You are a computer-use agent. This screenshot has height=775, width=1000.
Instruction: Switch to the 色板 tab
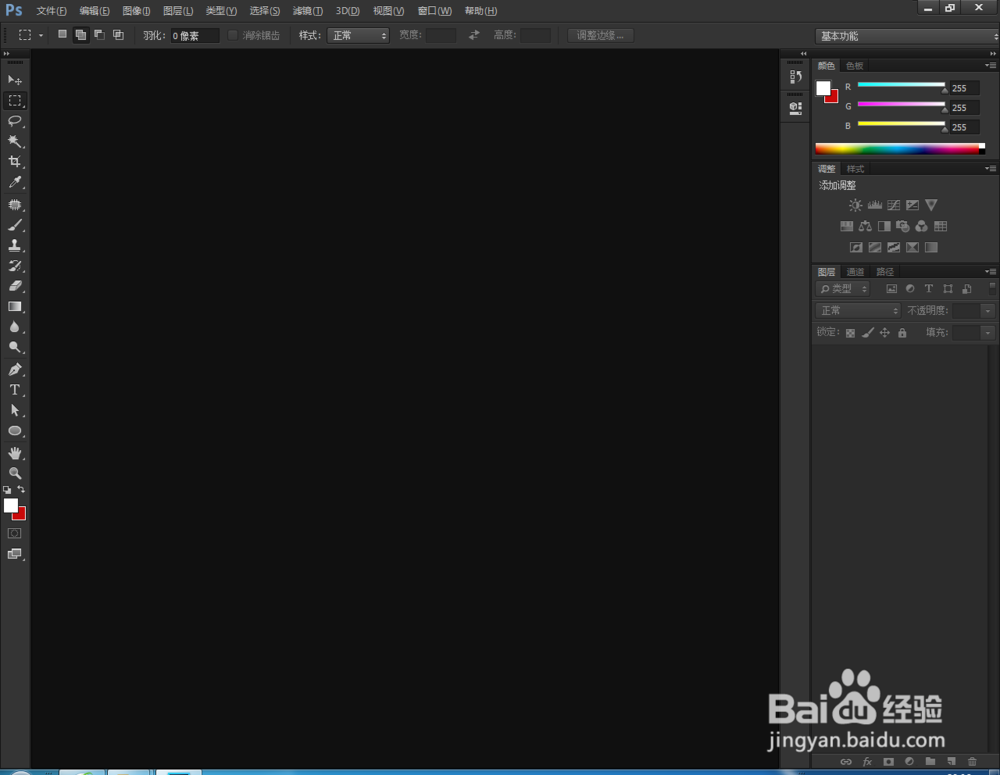coord(855,66)
